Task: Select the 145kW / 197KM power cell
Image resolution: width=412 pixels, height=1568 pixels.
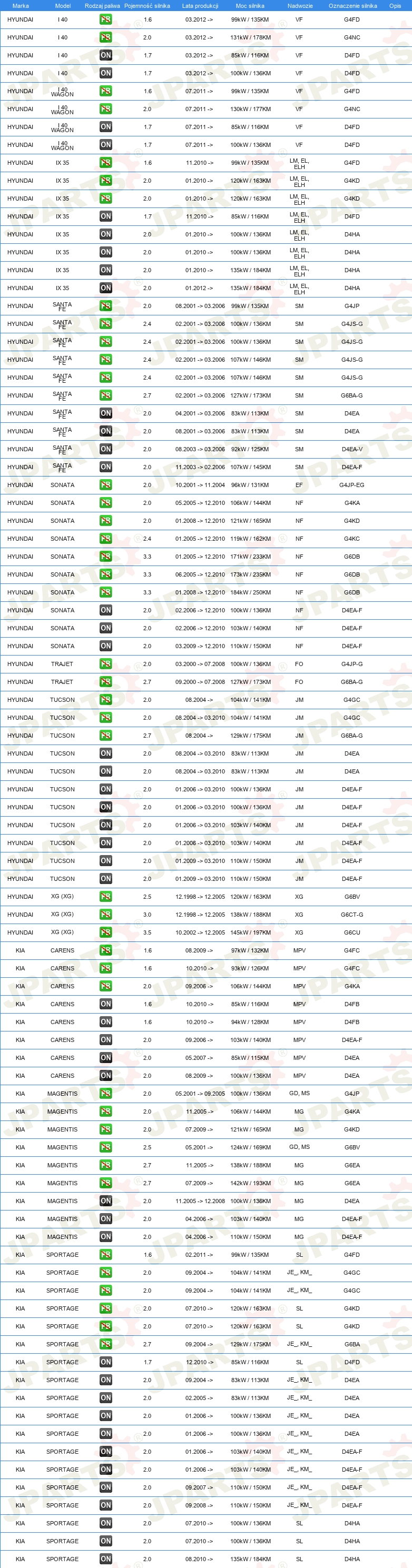Action: point(250,932)
